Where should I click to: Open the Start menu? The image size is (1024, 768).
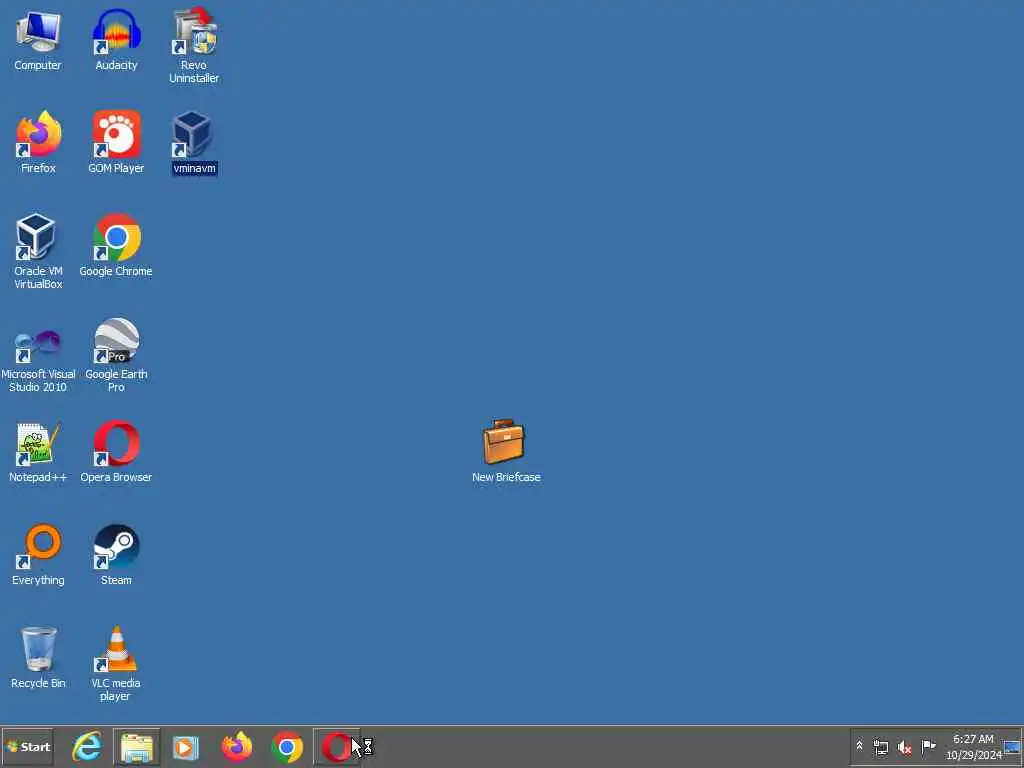27,746
